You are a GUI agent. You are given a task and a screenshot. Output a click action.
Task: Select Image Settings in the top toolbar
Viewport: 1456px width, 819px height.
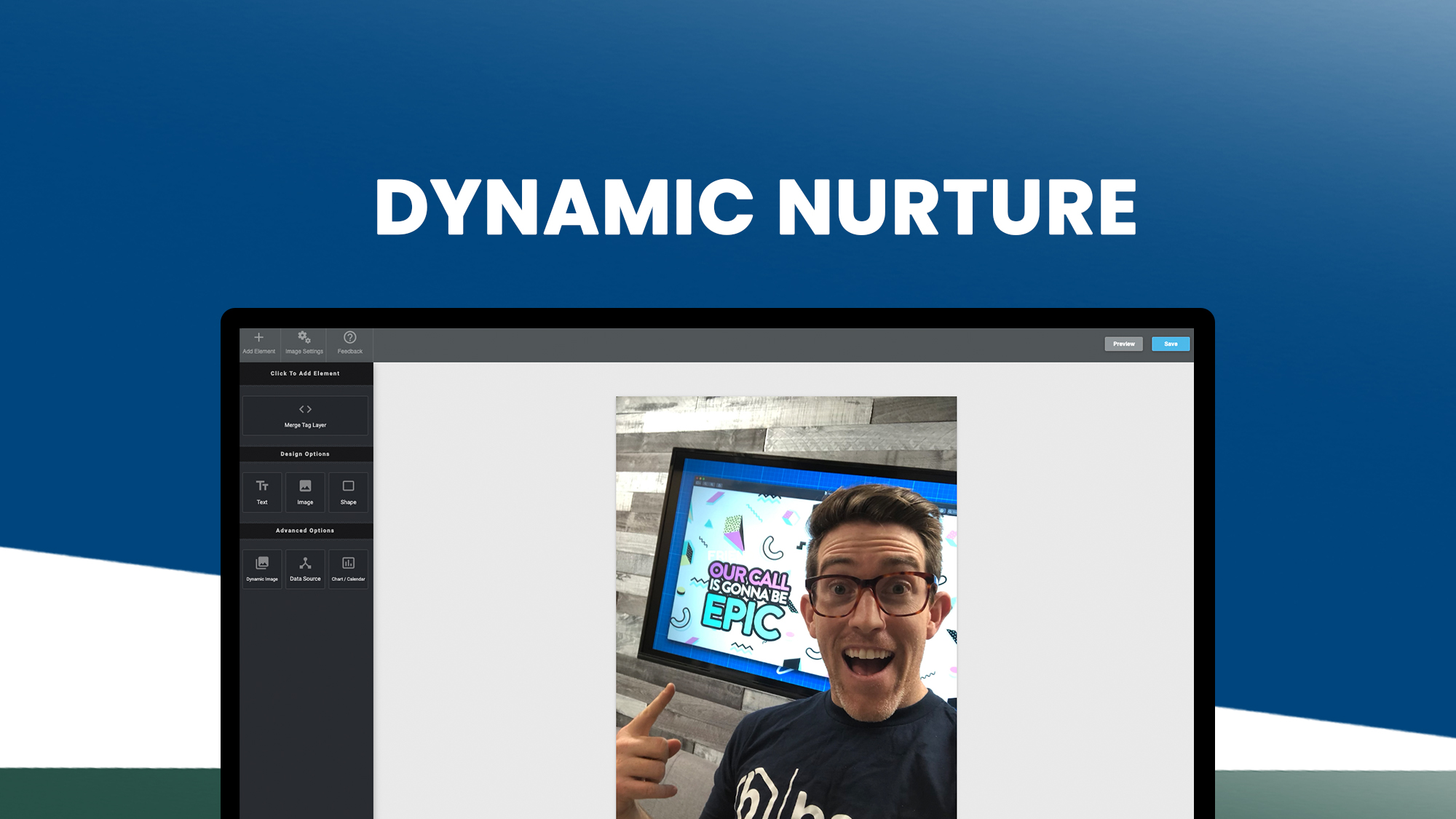(304, 344)
